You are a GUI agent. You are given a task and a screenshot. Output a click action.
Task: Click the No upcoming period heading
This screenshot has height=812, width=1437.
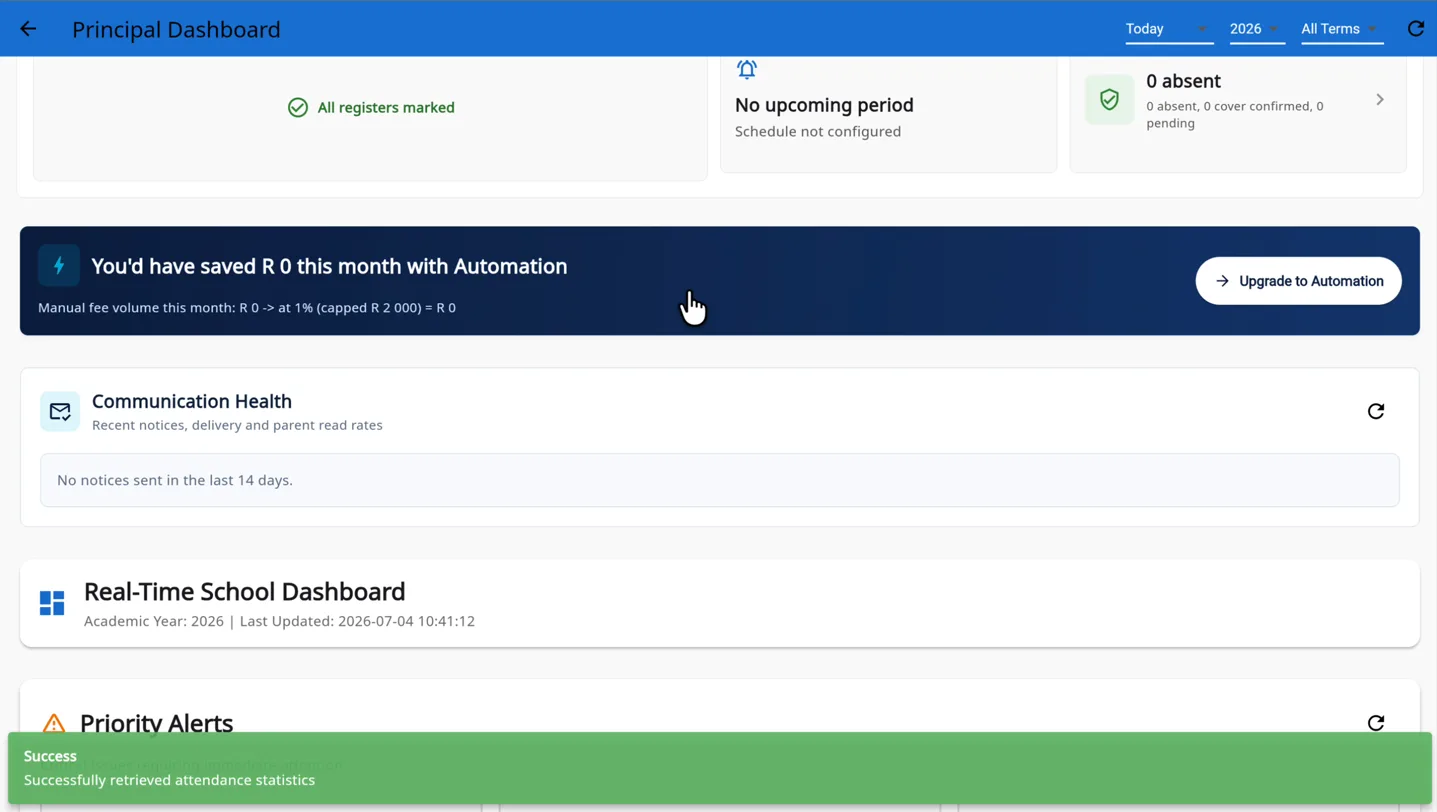point(824,105)
